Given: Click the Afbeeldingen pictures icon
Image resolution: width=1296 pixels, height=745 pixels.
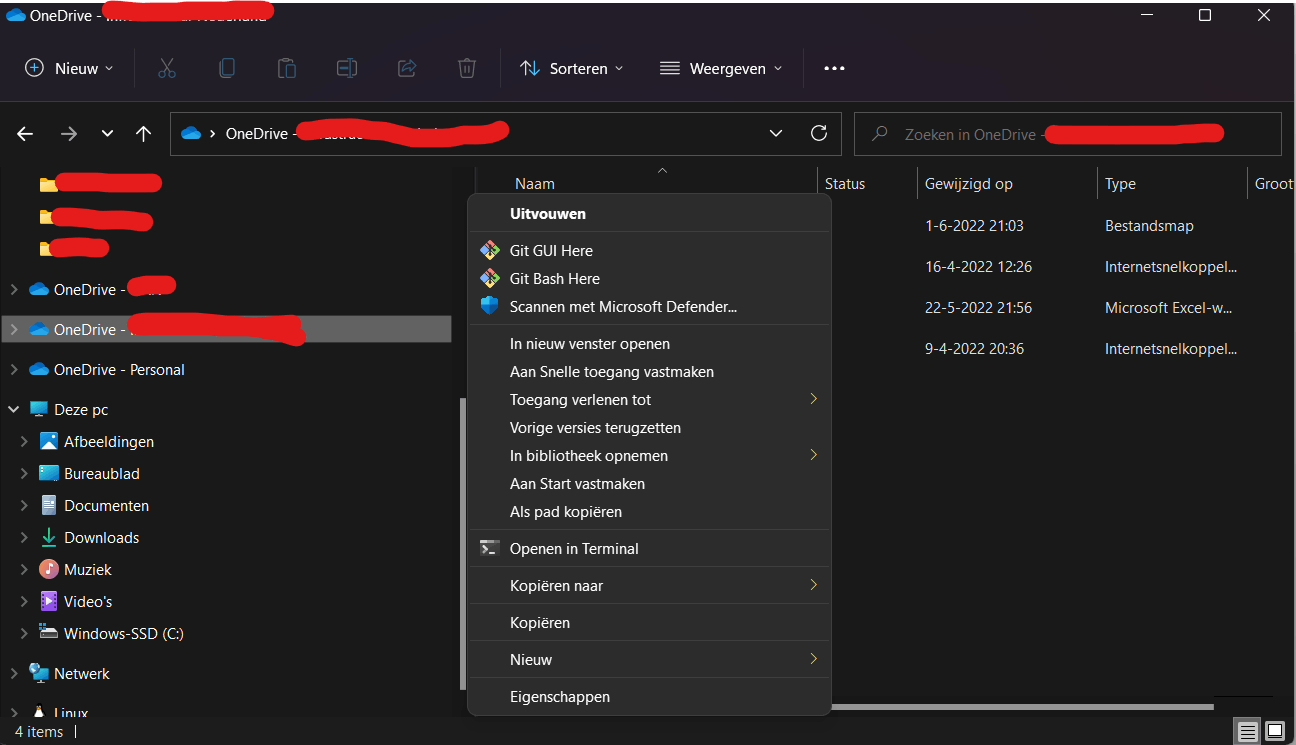Looking at the screenshot, I should [48, 441].
